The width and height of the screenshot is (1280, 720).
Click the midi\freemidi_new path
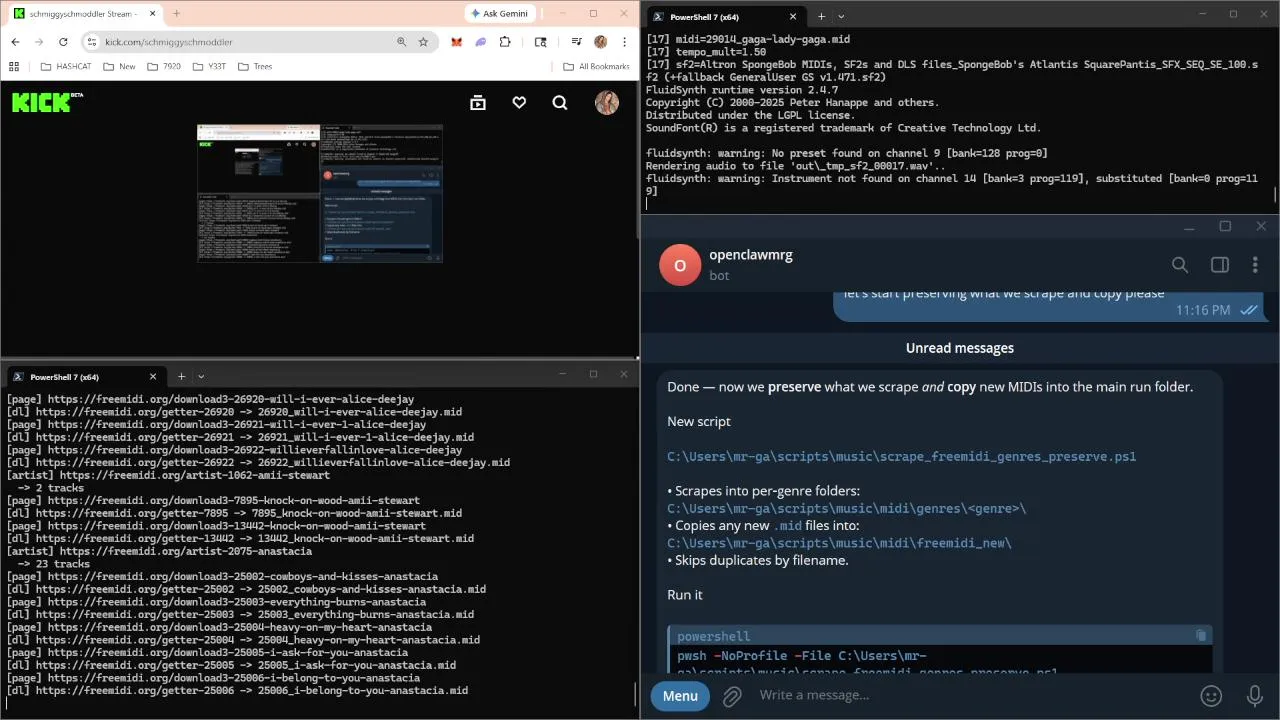[x=839, y=543]
